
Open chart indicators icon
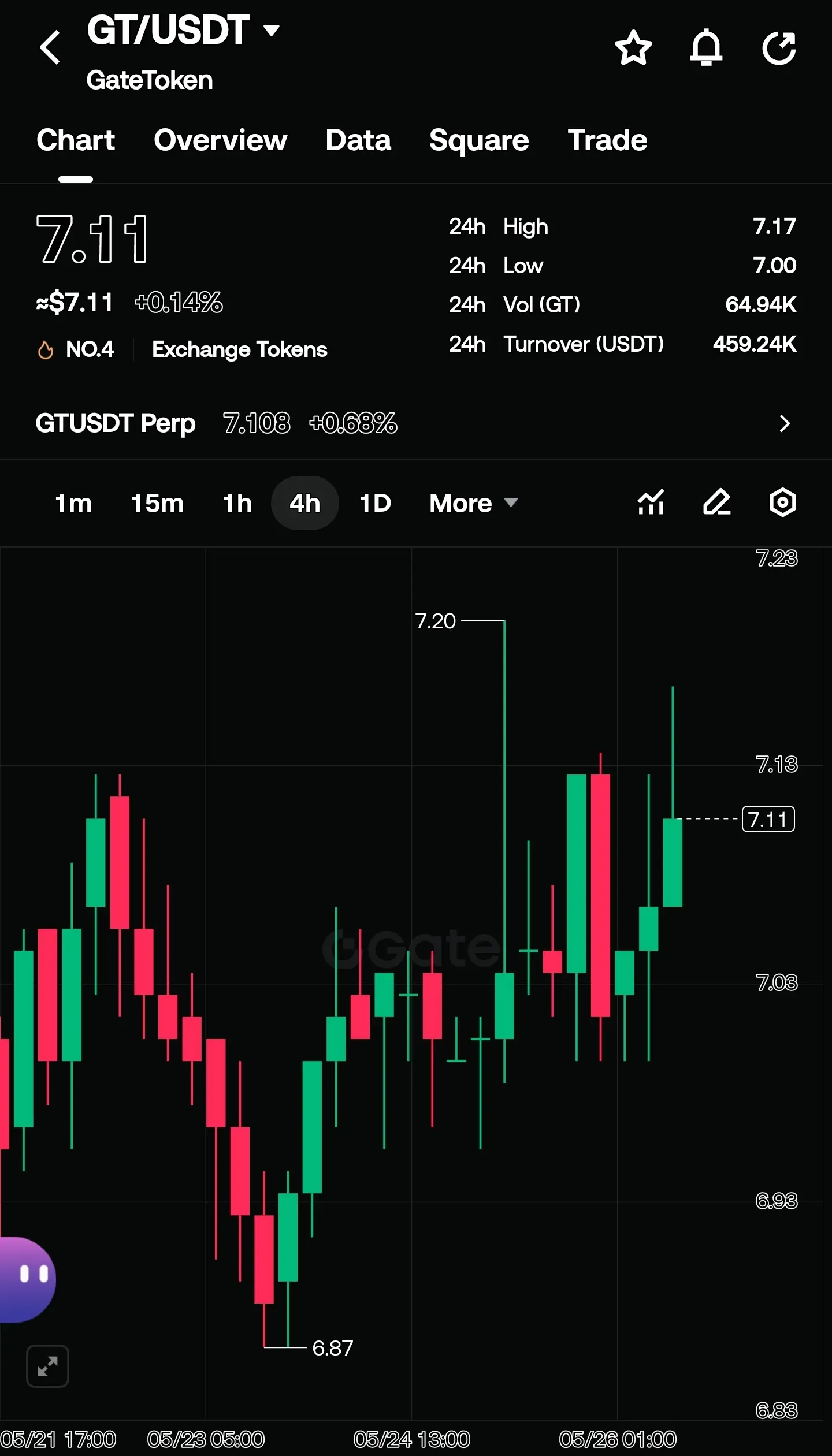click(x=651, y=502)
